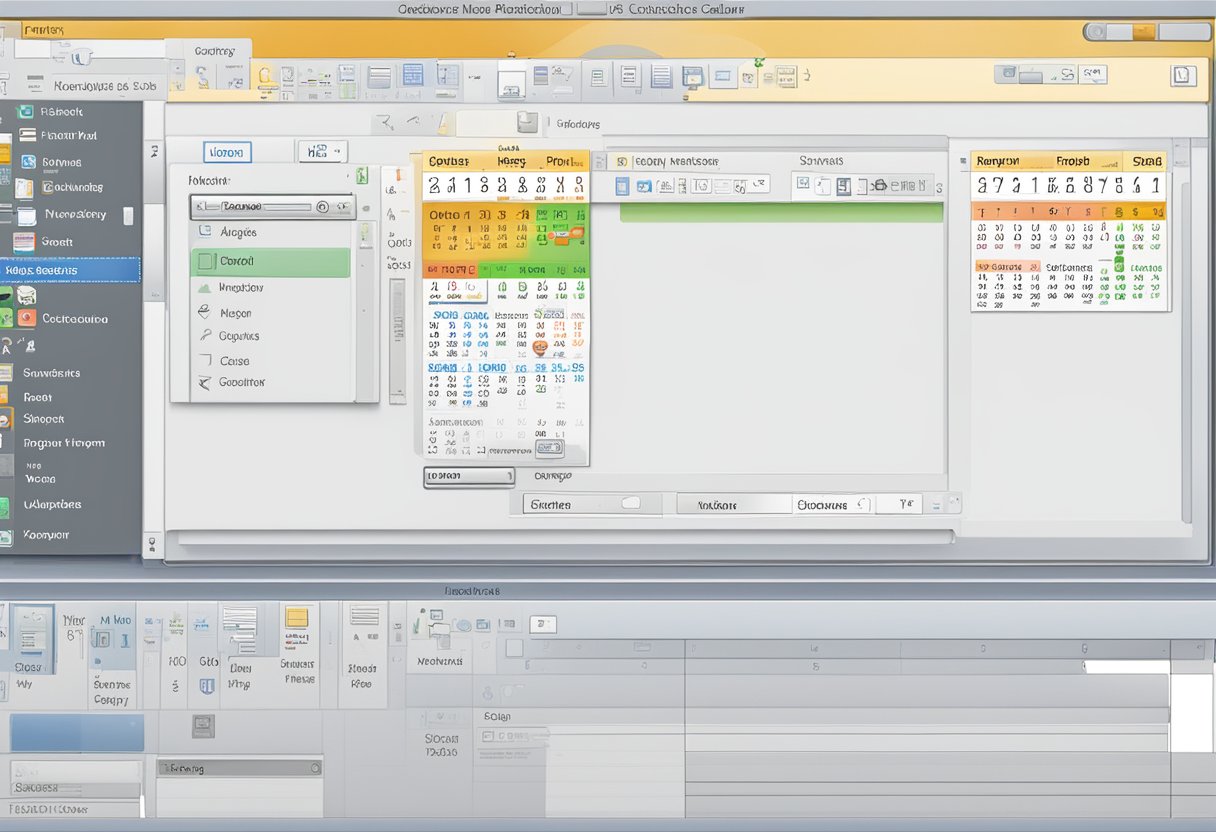Viewport: 1216px width, 832px height.
Task: Click the yellow note icon in lower toolbar
Action: [296, 617]
